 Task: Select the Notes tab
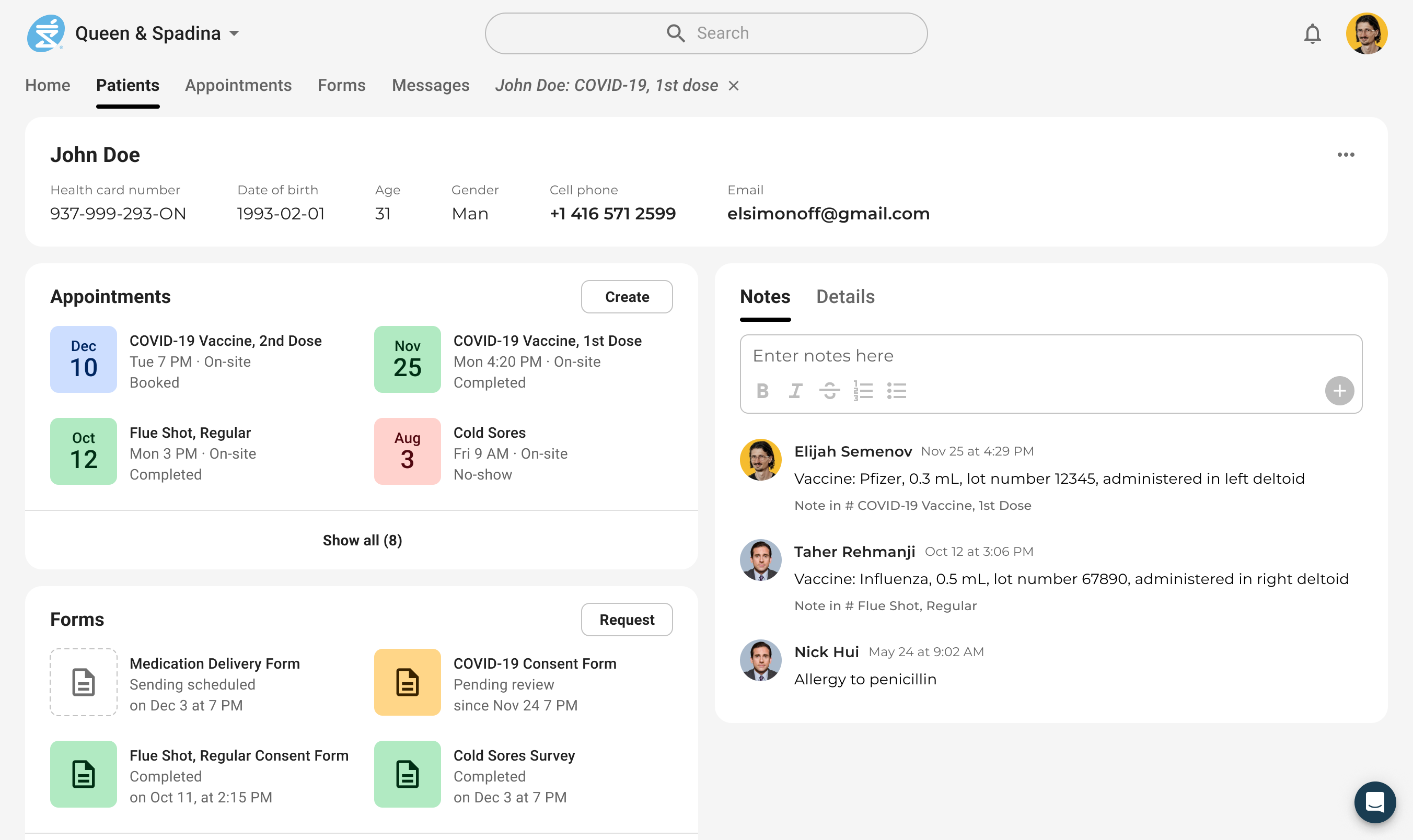click(765, 297)
